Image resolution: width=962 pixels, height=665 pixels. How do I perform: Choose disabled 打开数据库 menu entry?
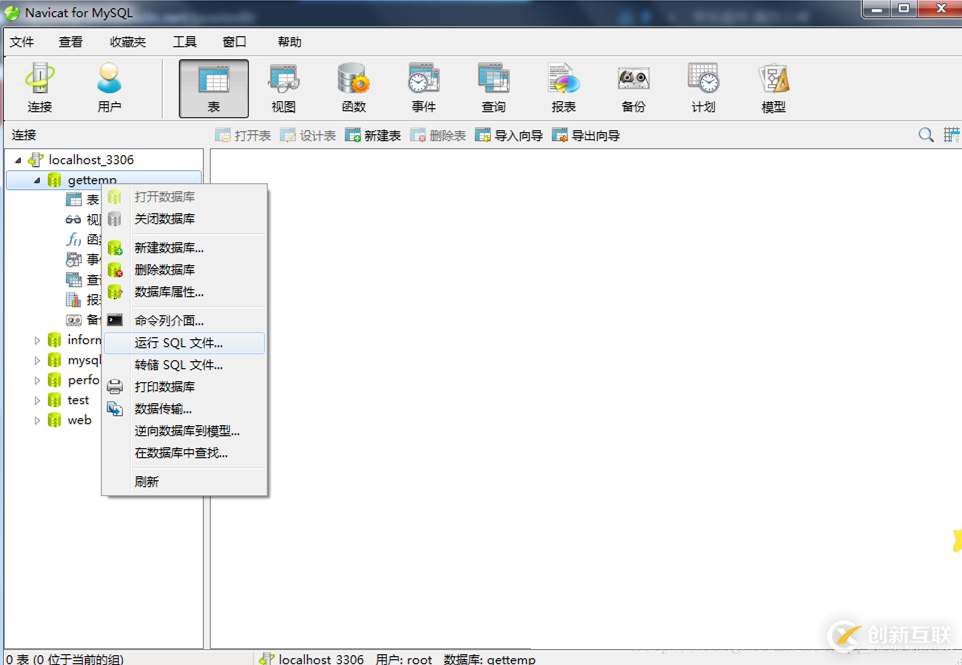coord(185,197)
